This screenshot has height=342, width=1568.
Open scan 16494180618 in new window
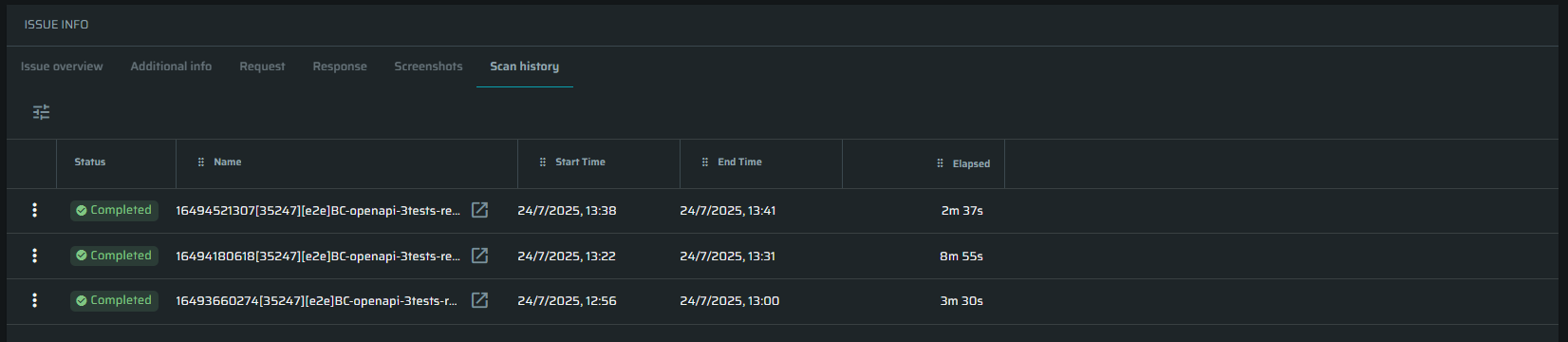pyautogui.click(x=480, y=256)
